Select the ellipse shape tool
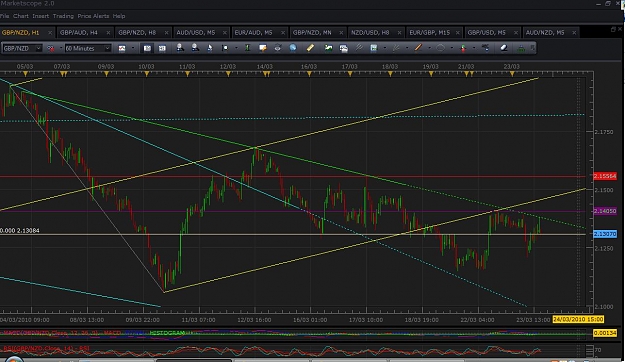 pos(440,48)
